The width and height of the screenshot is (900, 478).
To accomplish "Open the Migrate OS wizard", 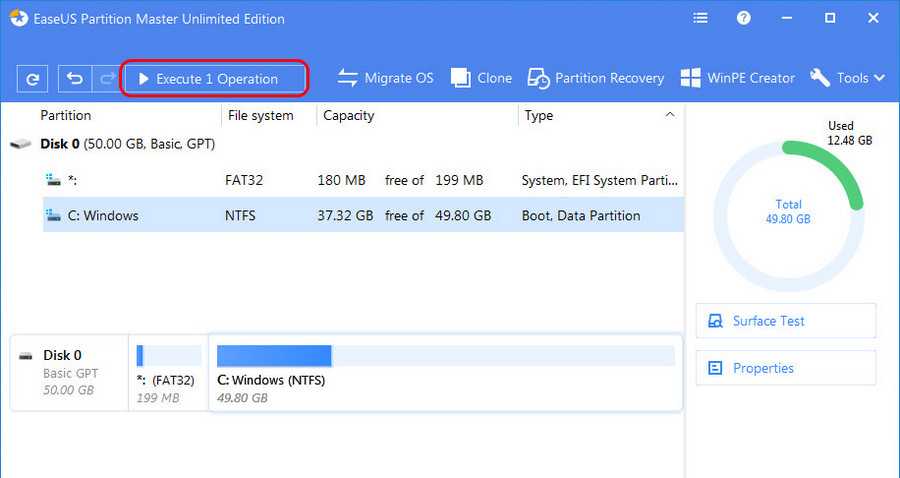I will (385, 78).
